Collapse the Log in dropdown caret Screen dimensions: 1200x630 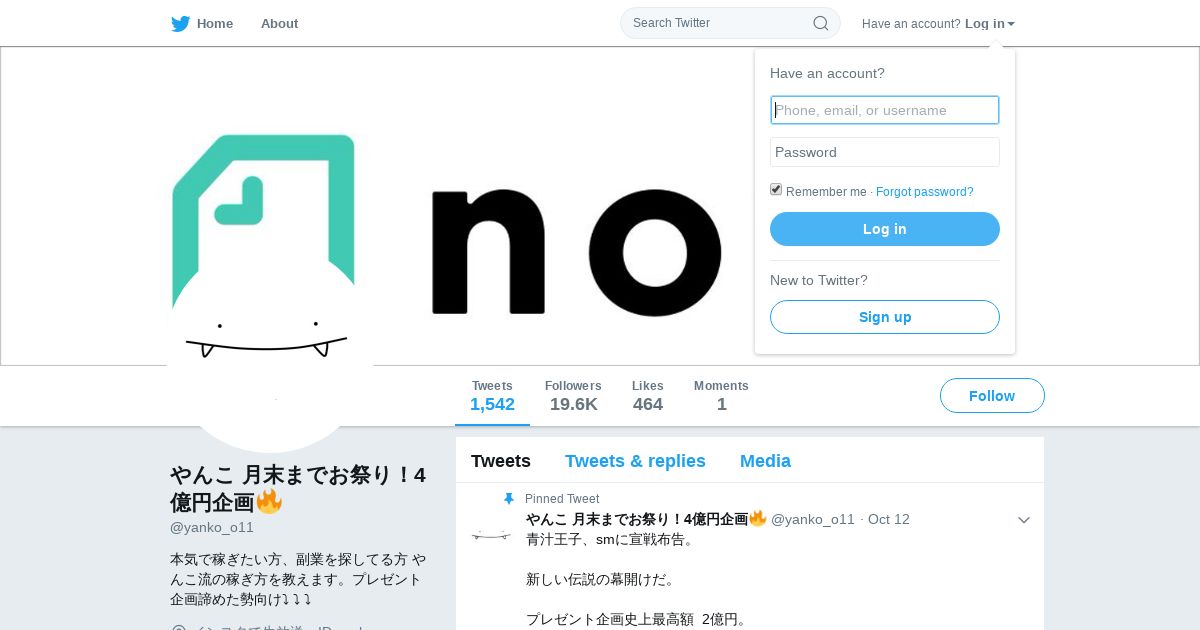[x=1011, y=24]
